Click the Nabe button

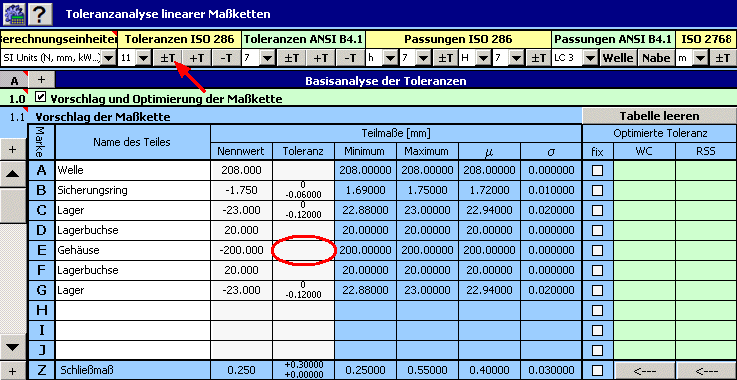[x=656, y=58]
